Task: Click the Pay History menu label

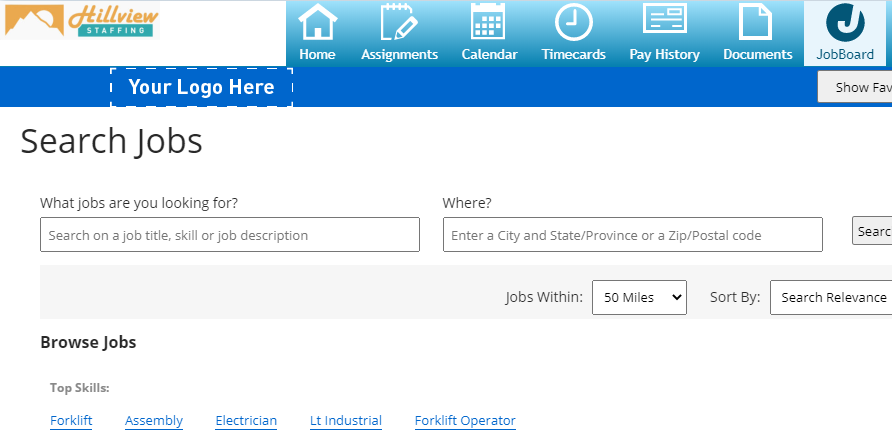Action: pyautogui.click(x=664, y=55)
